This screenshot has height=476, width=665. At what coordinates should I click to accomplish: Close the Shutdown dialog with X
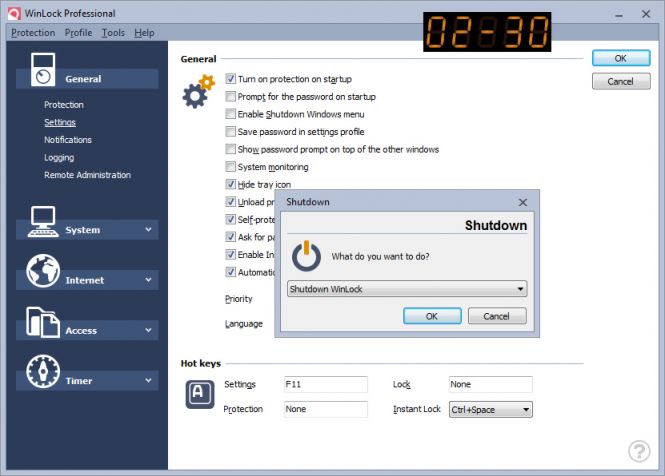click(523, 202)
